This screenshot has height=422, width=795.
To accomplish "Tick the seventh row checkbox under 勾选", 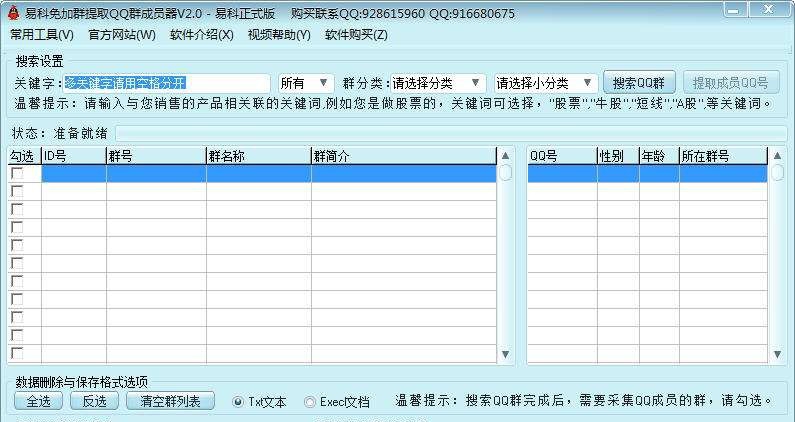I will click(17, 282).
